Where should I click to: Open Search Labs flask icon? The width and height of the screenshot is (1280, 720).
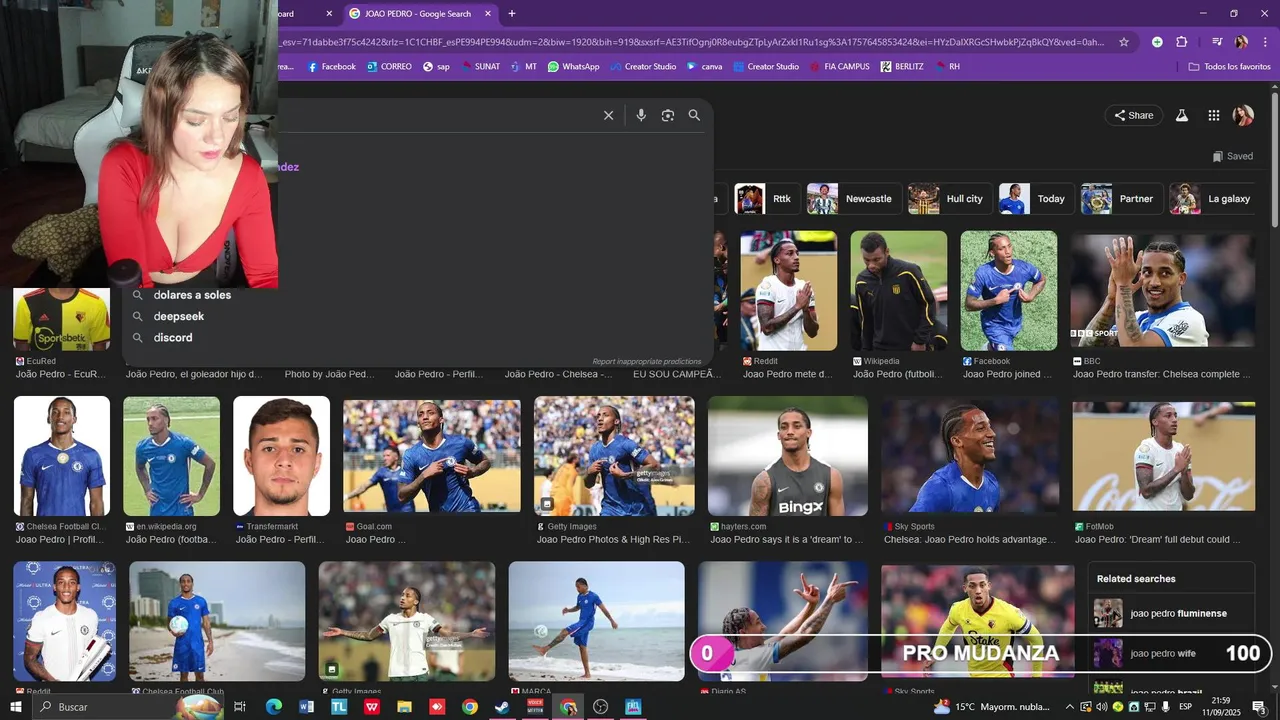1181,115
